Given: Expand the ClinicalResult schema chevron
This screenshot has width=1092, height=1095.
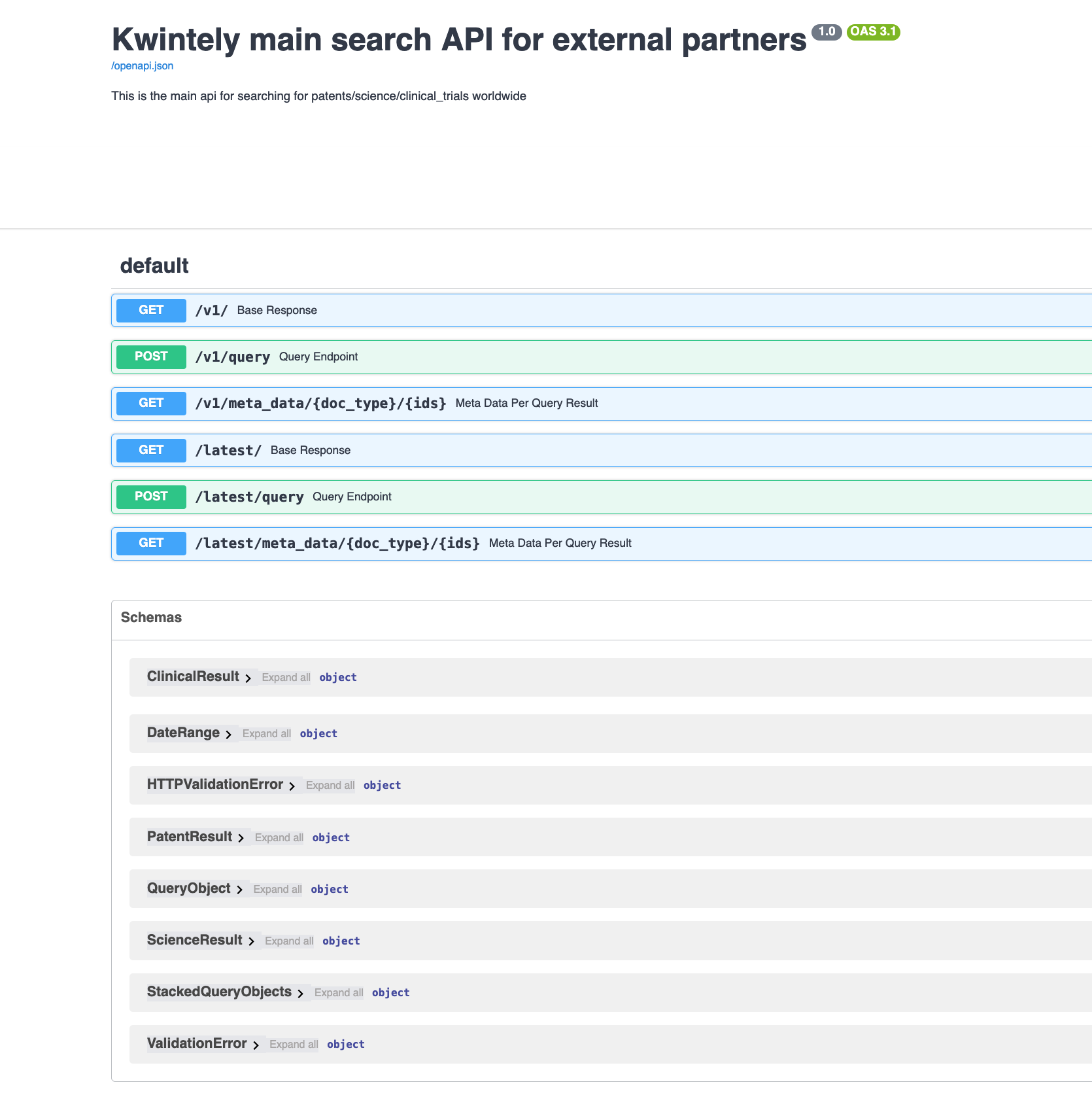Looking at the screenshot, I should pos(248,678).
